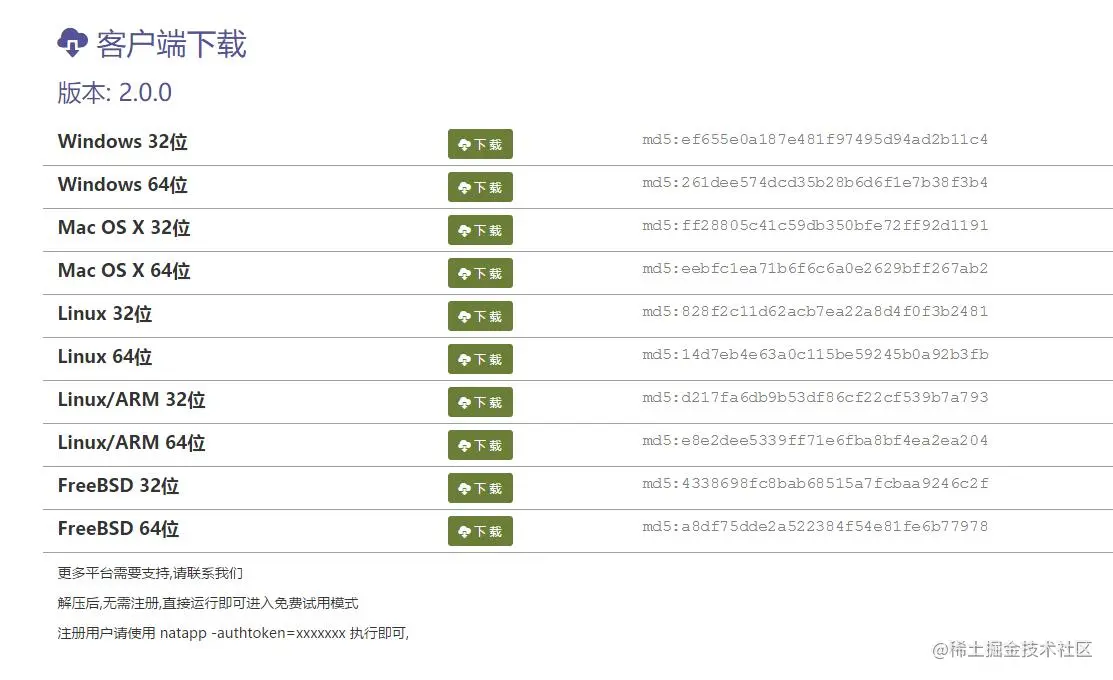Download the FreeBSD 32位 client

tap(480, 488)
